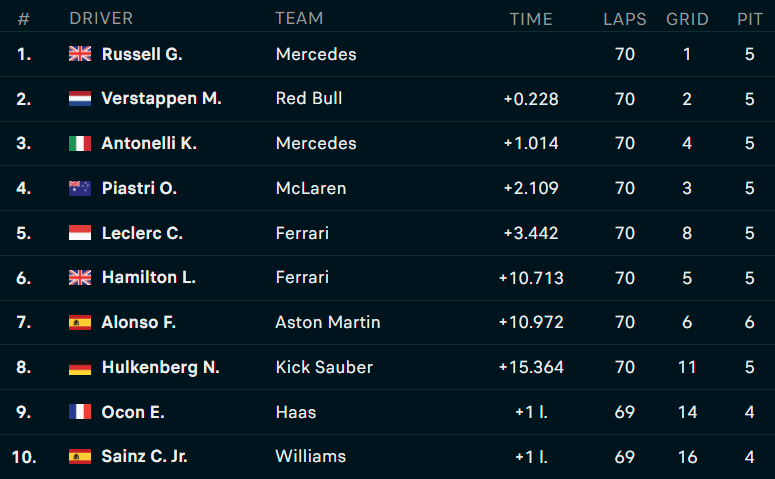The height and width of the screenshot is (479, 775).
Task: Click the Kick Sauber team name
Action: point(324,367)
